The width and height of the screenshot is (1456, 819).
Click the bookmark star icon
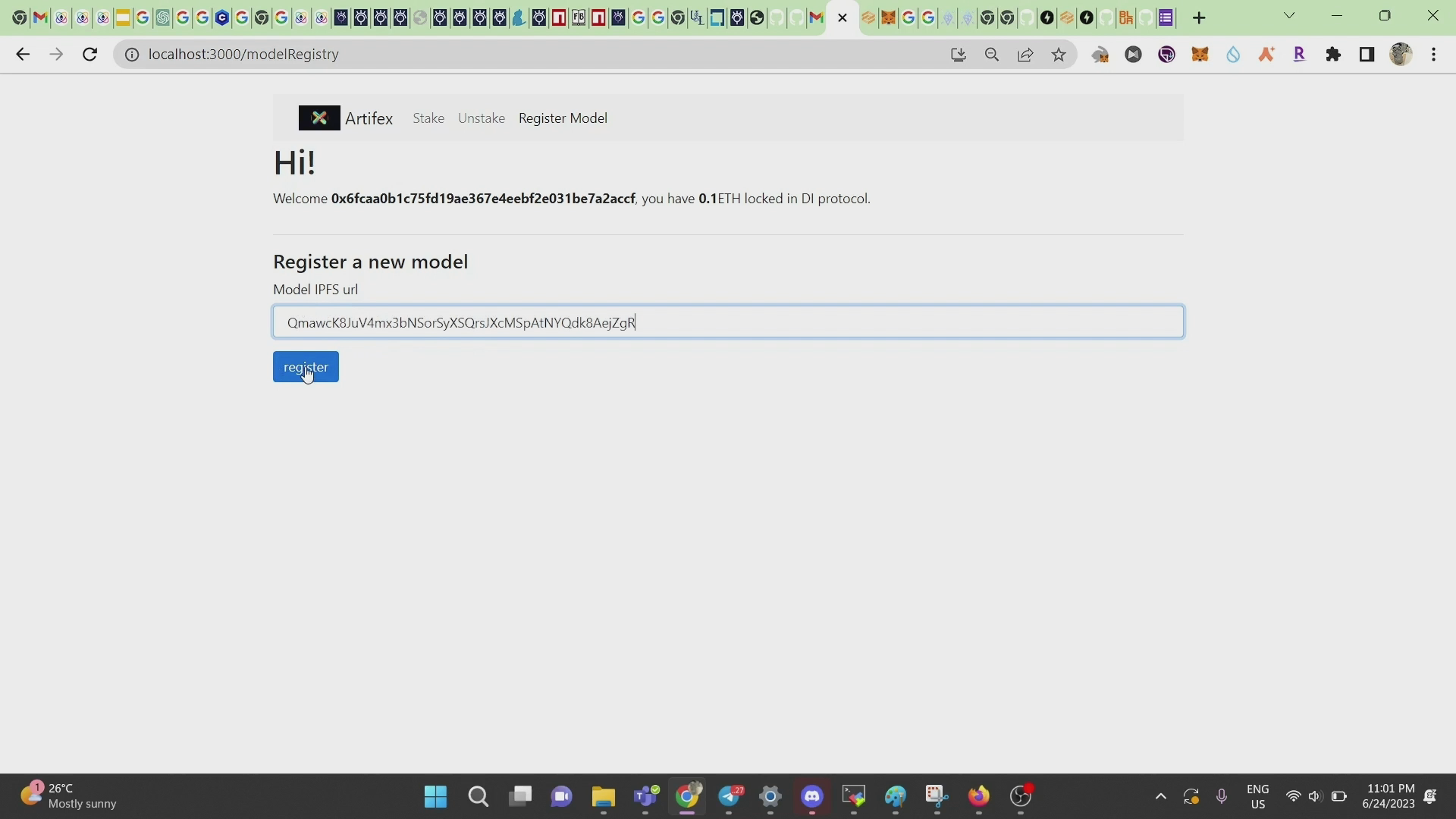point(1059,55)
